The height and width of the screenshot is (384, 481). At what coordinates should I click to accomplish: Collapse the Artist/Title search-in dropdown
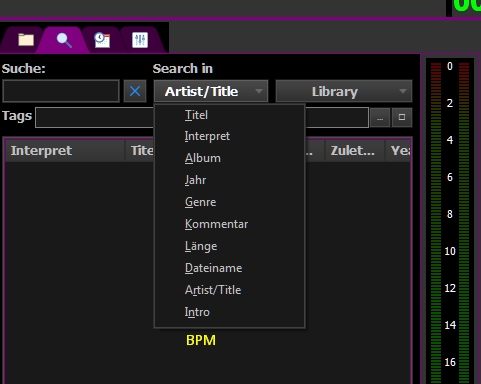point(211,91)
